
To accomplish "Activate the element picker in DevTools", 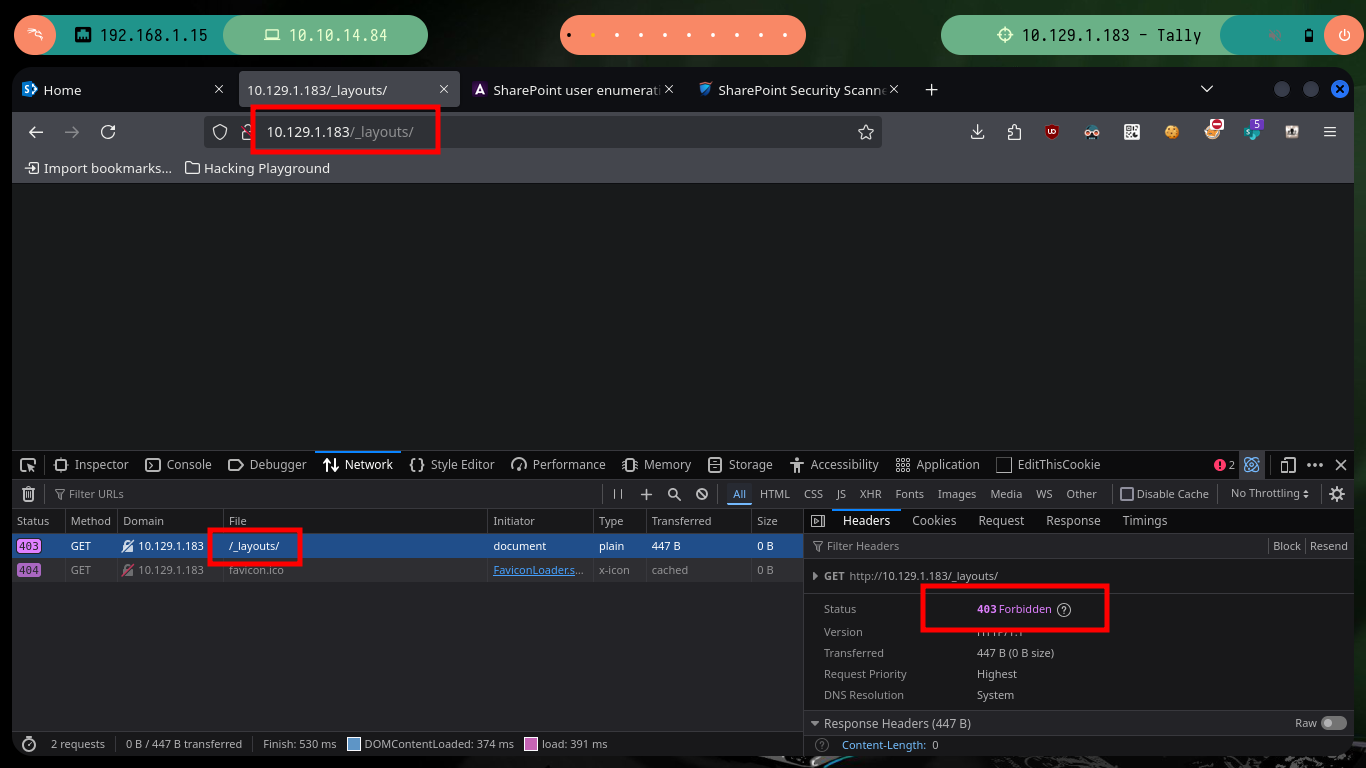I will (x=28, y=465).
